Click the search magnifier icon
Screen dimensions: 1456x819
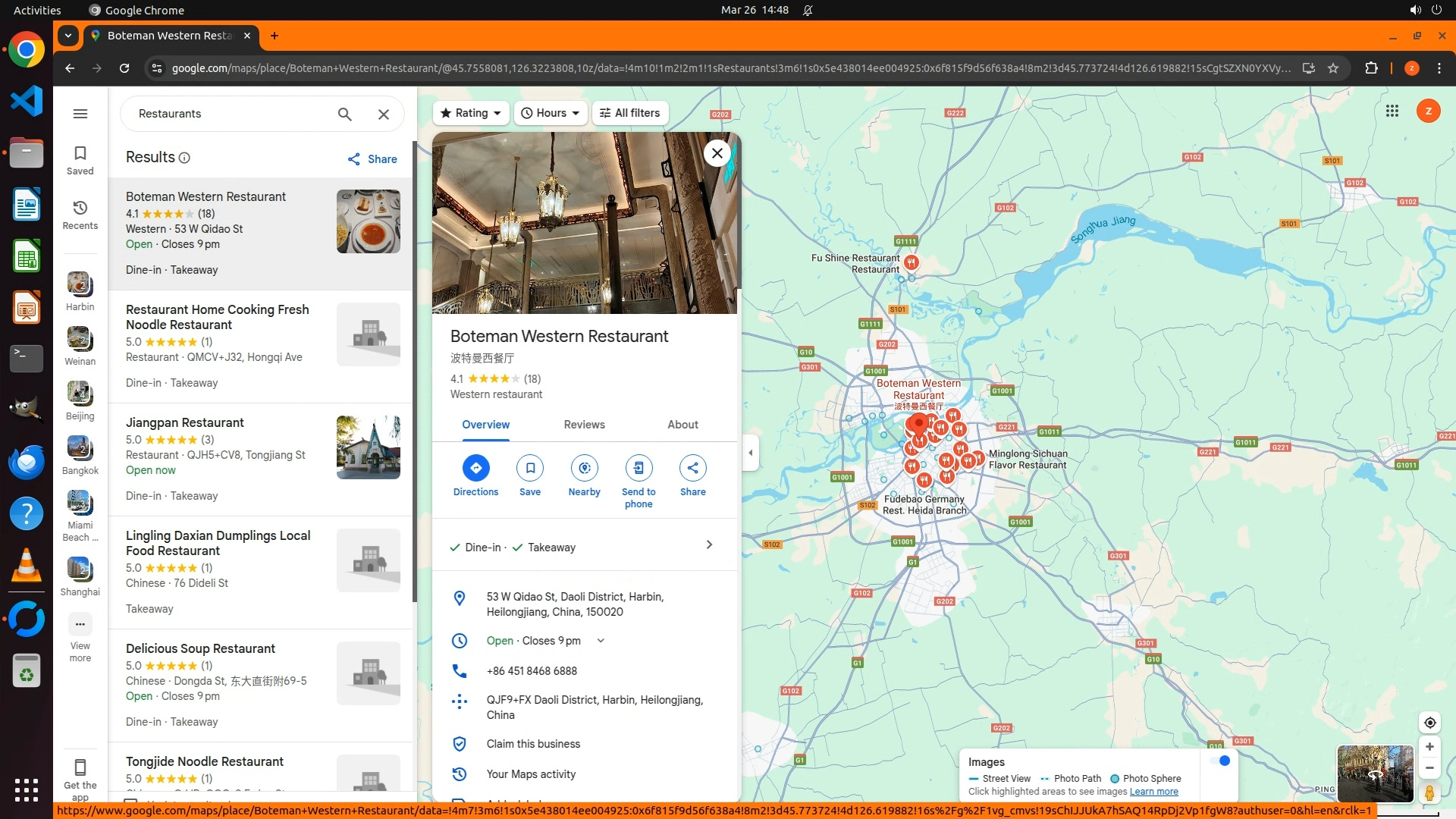point(344,114)
